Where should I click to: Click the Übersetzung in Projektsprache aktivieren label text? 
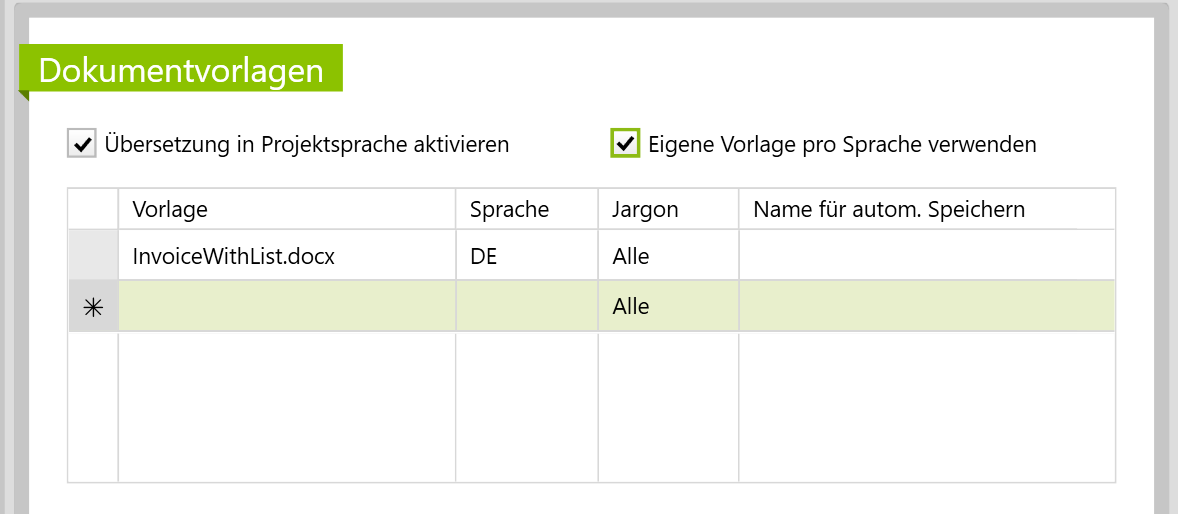click(x=307, y=144)
